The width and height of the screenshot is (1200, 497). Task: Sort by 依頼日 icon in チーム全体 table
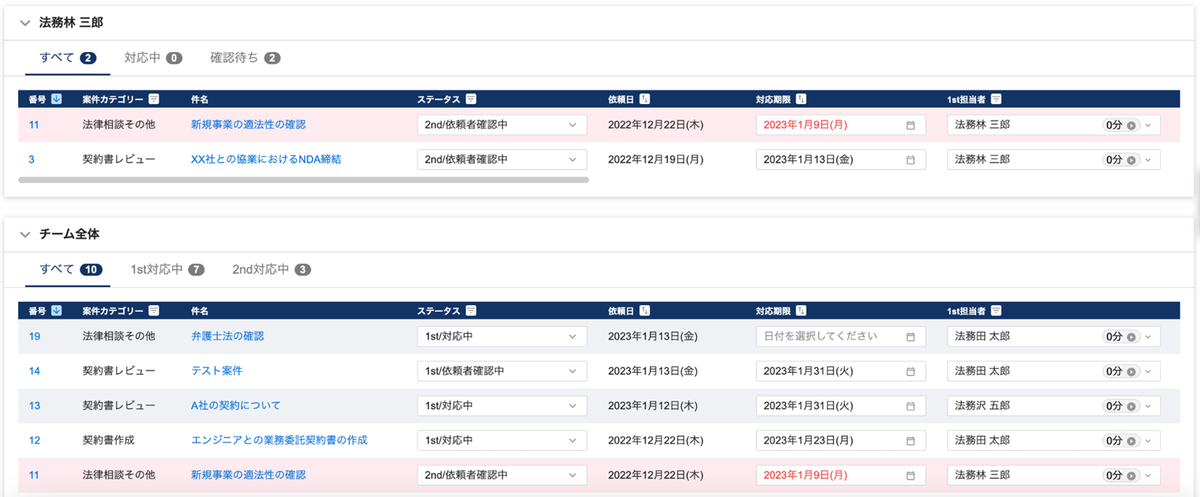[x=644, y=310]
